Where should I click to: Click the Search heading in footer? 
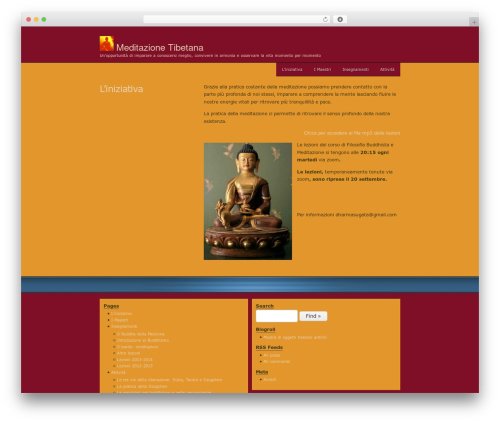(265, 306)
